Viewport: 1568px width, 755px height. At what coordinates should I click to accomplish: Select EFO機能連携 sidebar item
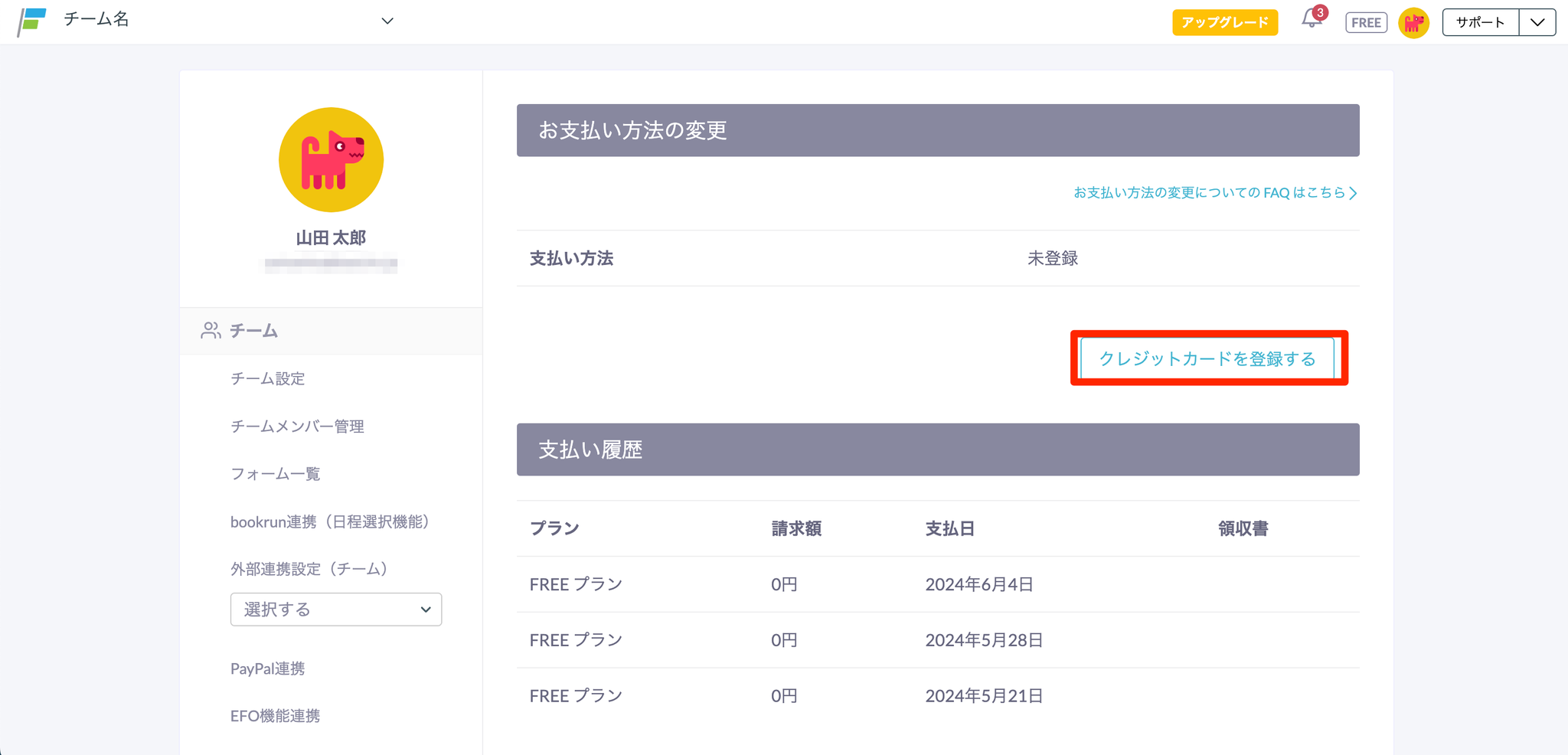pos(276,716)
